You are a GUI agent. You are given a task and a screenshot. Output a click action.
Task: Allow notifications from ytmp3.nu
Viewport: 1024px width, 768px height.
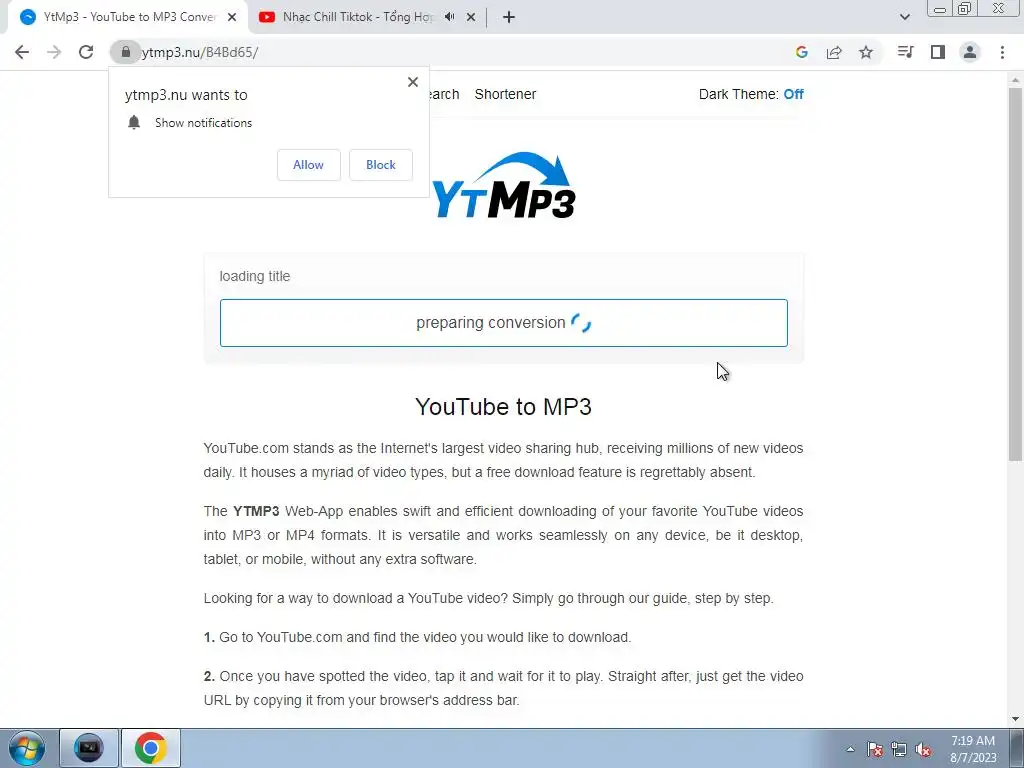tap(308, 165)
